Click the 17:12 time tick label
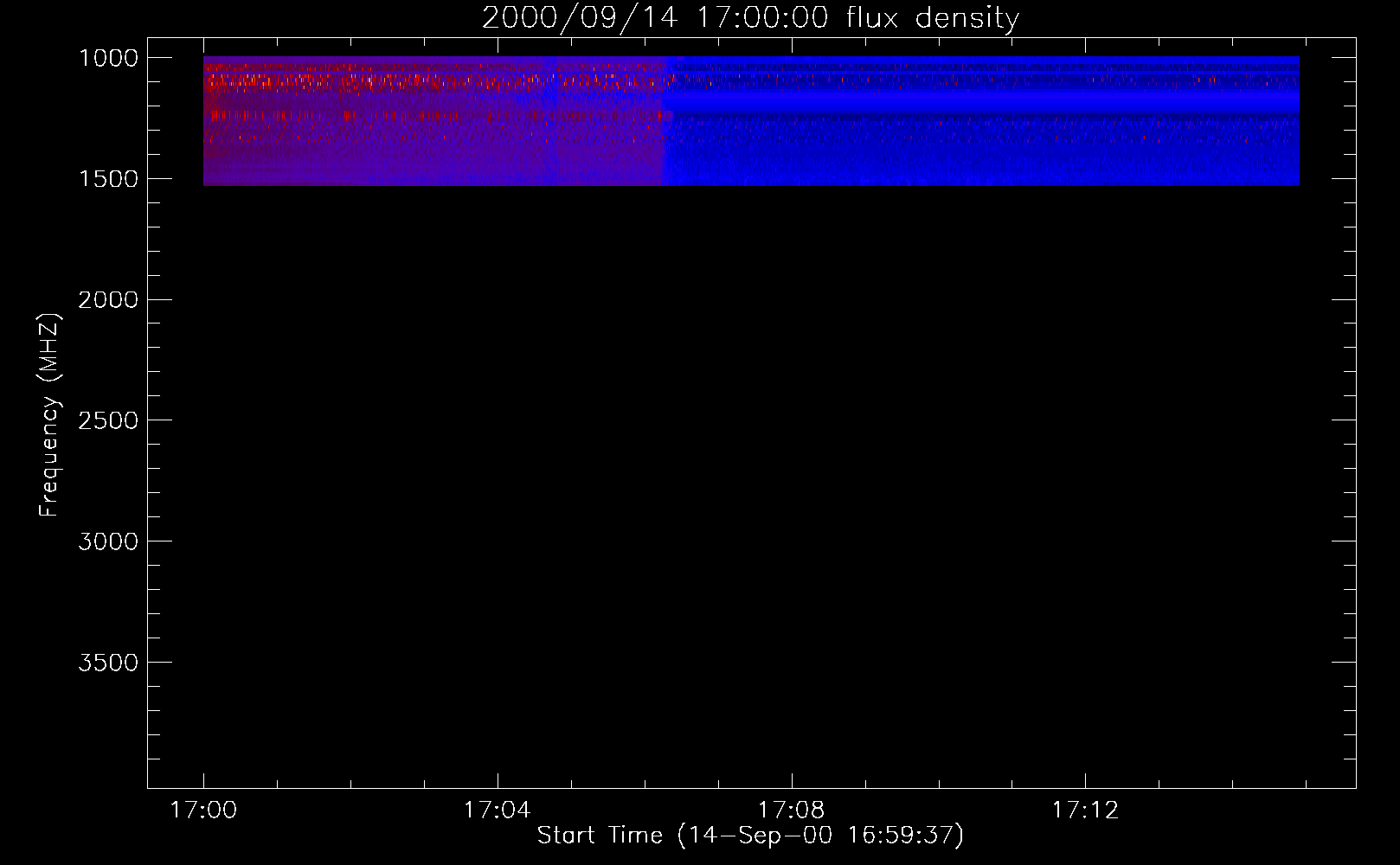1400x865 pixels. (1085, 811)
